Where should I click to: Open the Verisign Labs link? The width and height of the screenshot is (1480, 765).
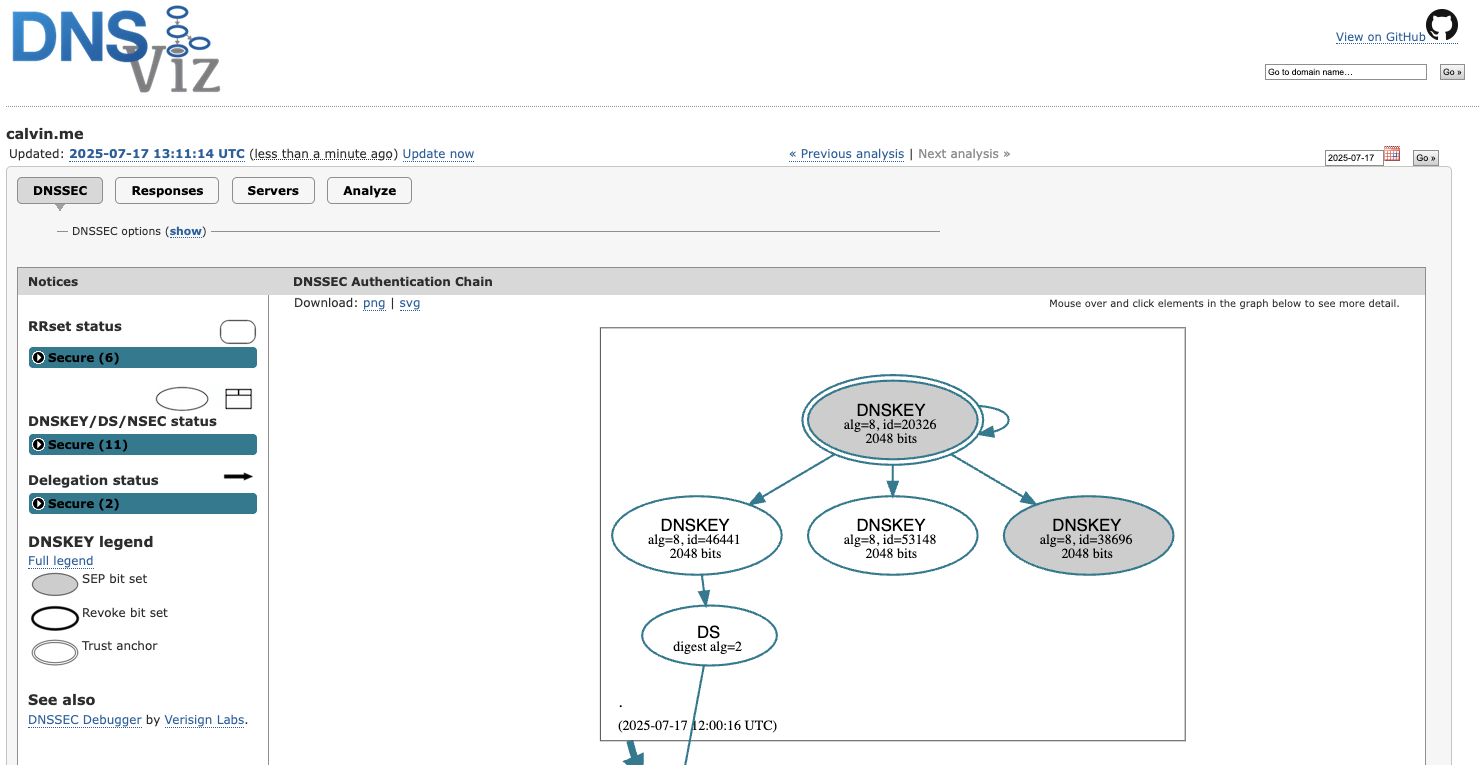coord(204,720)
